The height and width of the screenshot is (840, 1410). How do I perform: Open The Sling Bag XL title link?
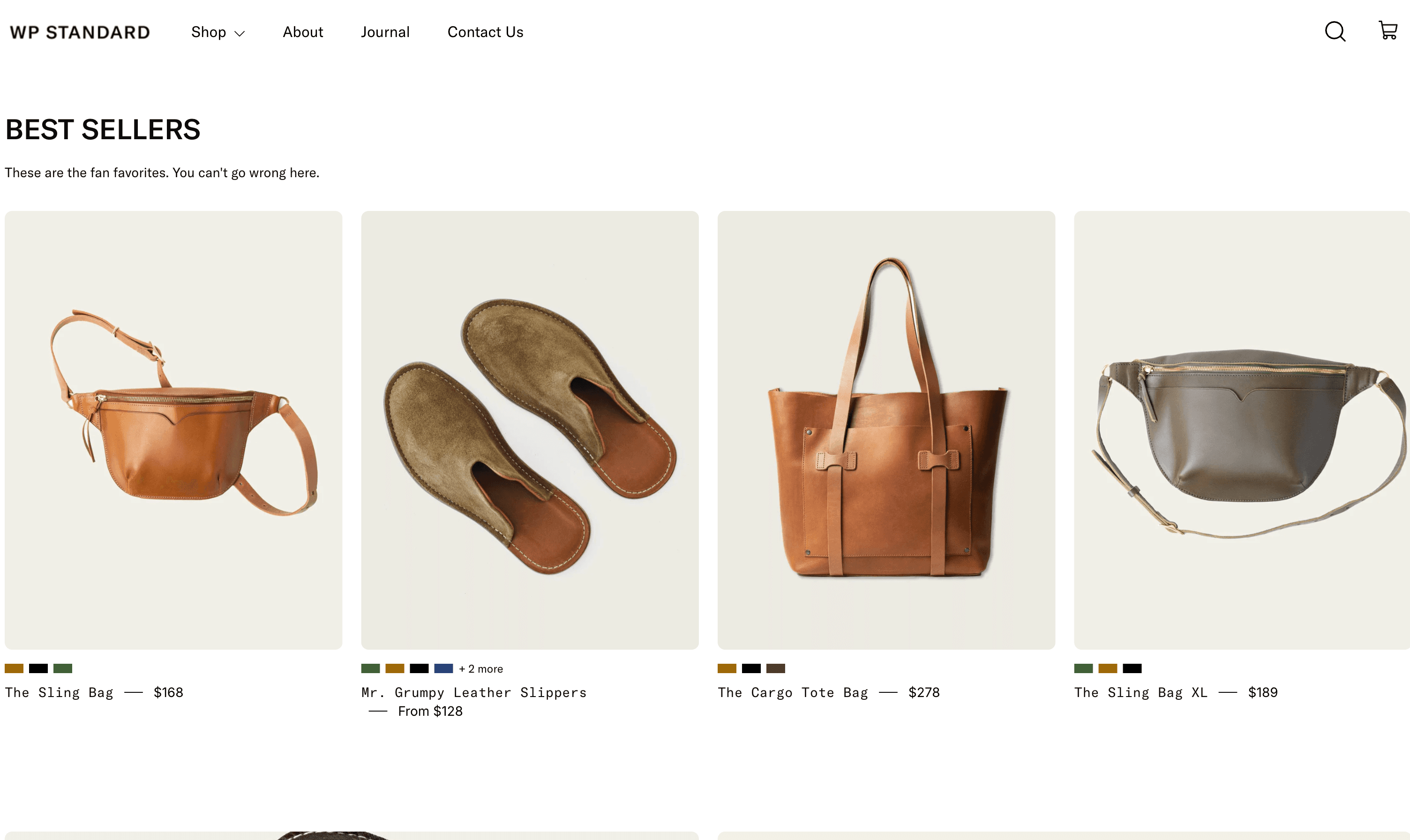[1140, 692]
